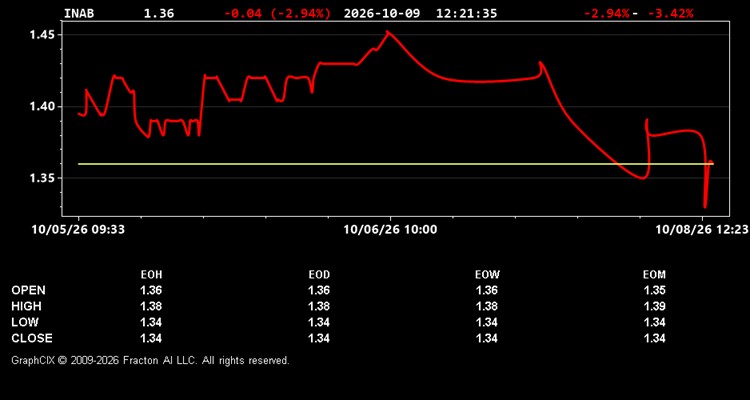Select the x-axis label 10/08/26 12:23
The height and width of the screenshot is (400, 750).
click(x=701, y=230)
